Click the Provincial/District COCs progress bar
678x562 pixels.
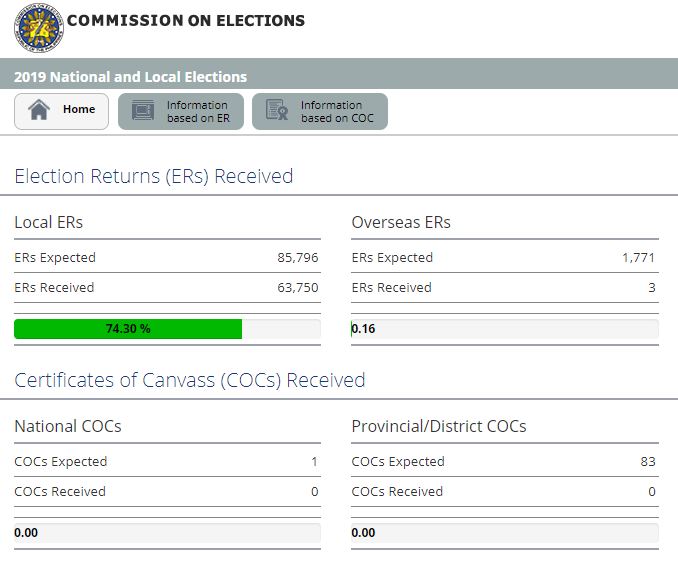point(505,533)
